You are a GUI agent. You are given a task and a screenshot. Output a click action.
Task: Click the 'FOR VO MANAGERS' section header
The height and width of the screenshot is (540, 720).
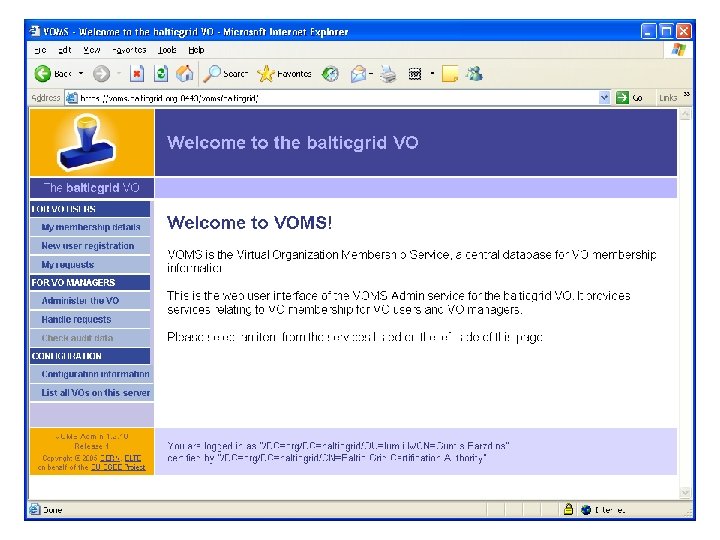pos(90,282)
